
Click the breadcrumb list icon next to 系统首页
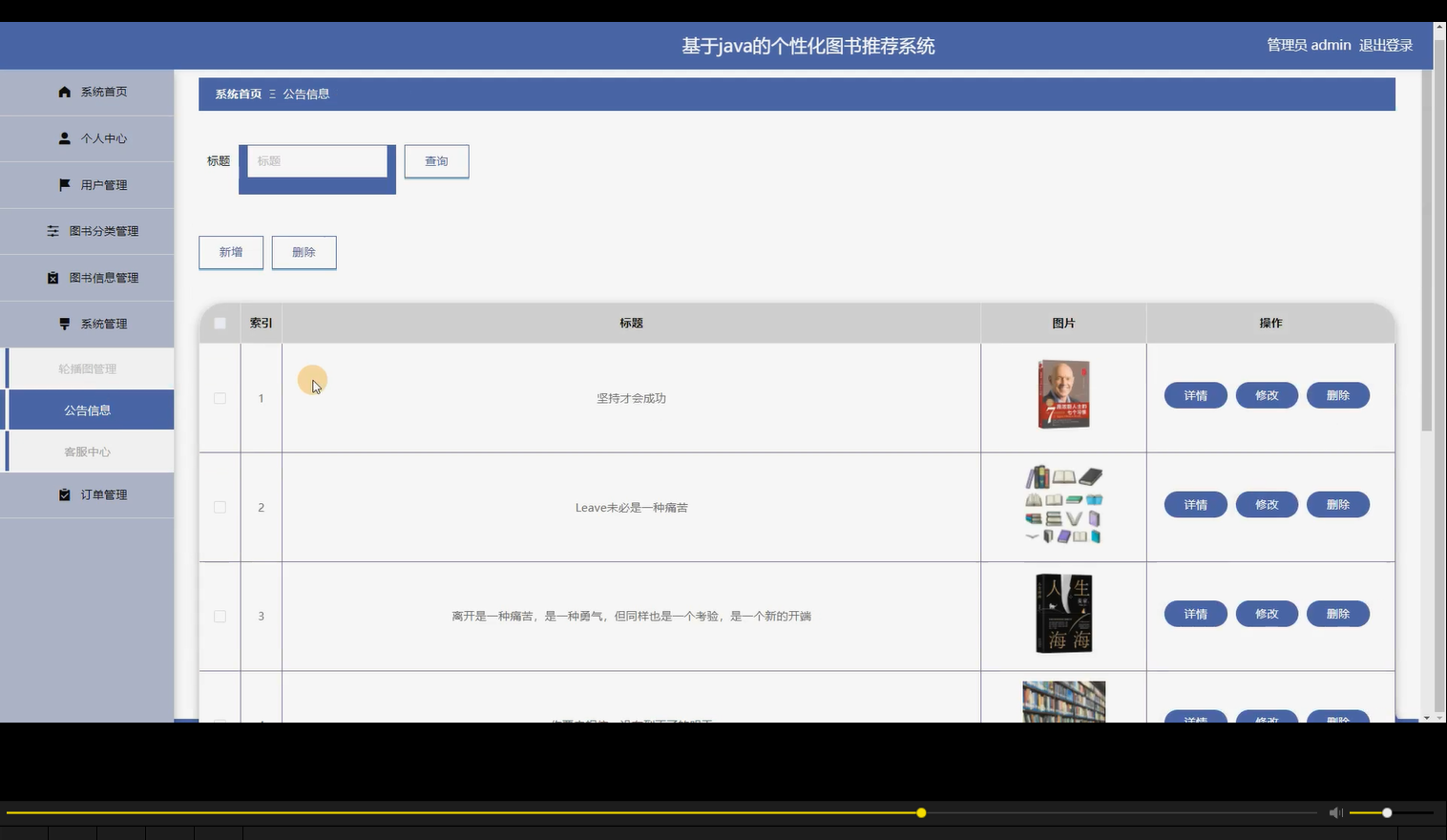pyautogui.click(x=271, y=94)
